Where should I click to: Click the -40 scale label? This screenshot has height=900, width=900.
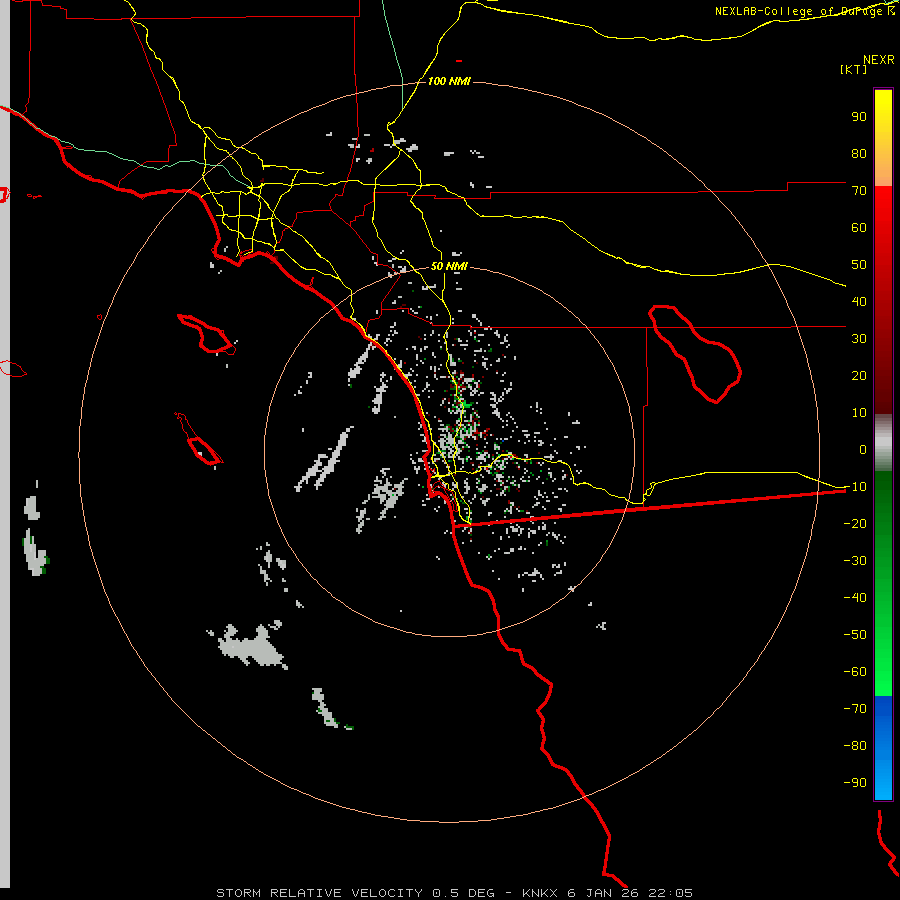[855, 598]
